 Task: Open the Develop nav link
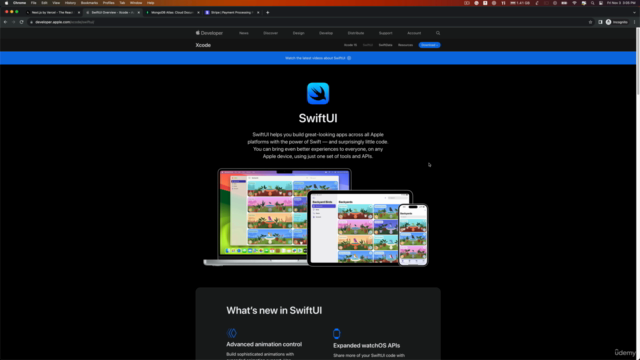tap(326, 33)
